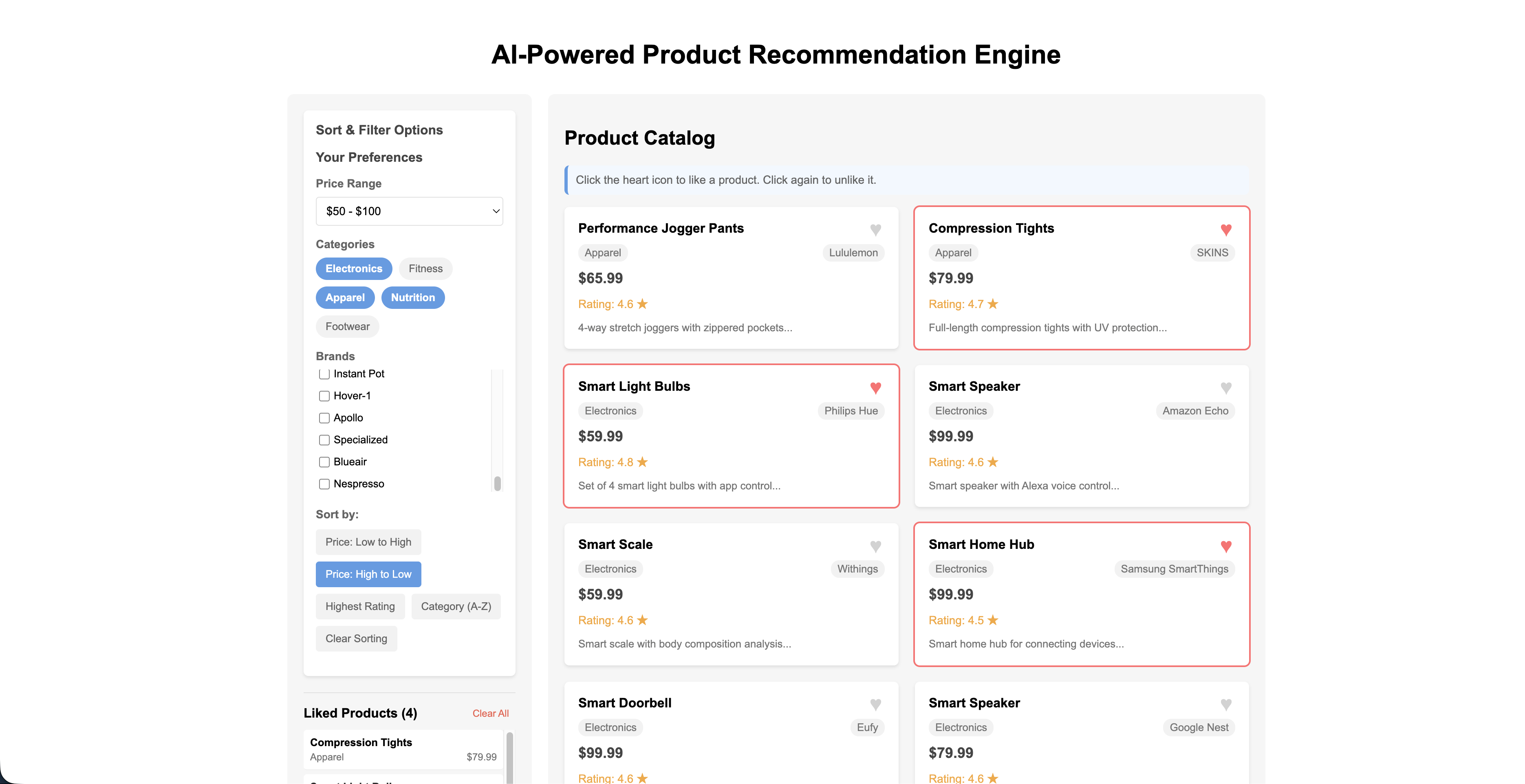The height and width of the screenshot is (784, 1525).
Task: Check the Nespresso brand filter
Action: pyautogui.click(x=324, y=484)
